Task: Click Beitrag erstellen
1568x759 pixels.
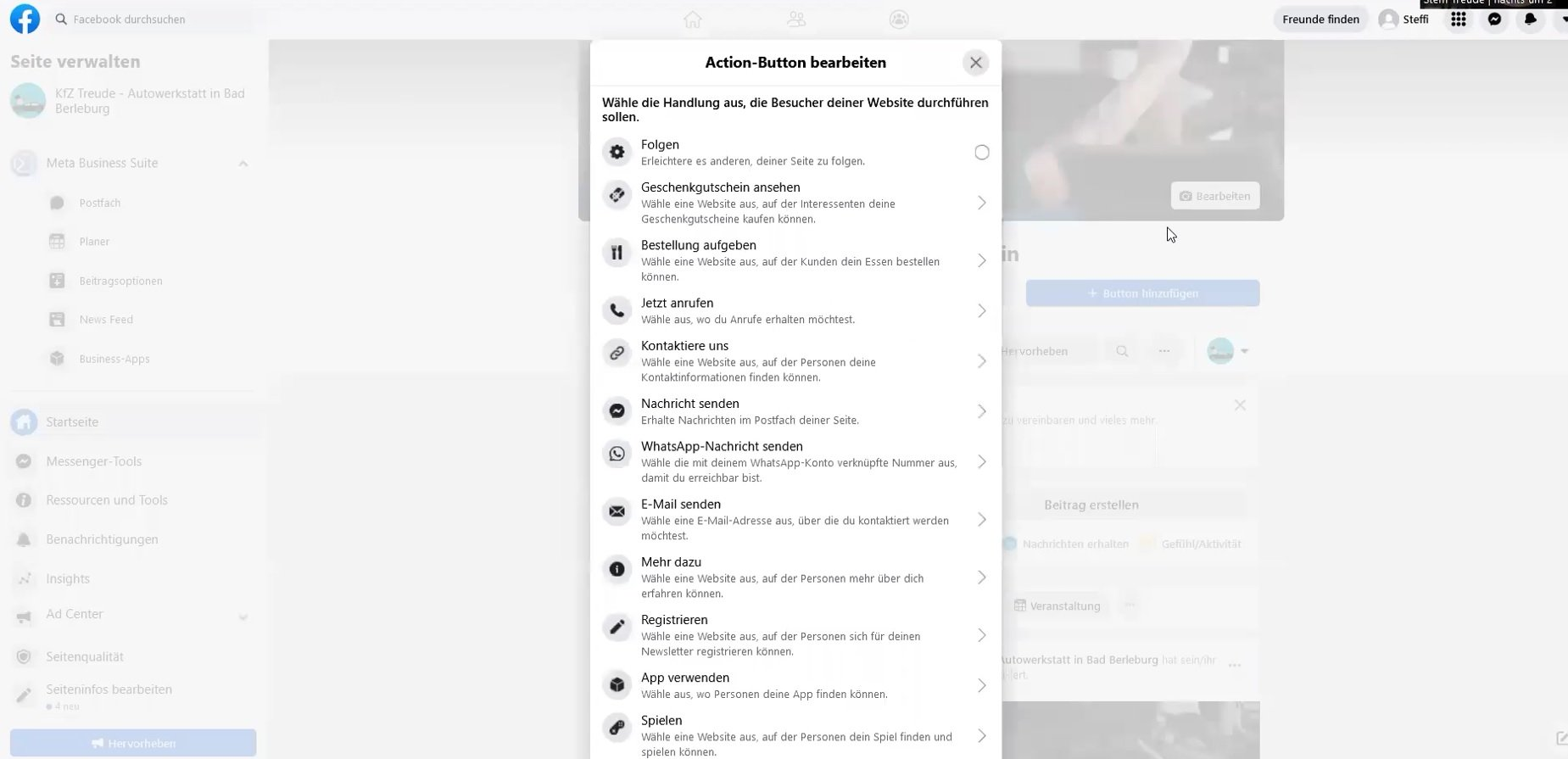Action: coord(1091,505)
